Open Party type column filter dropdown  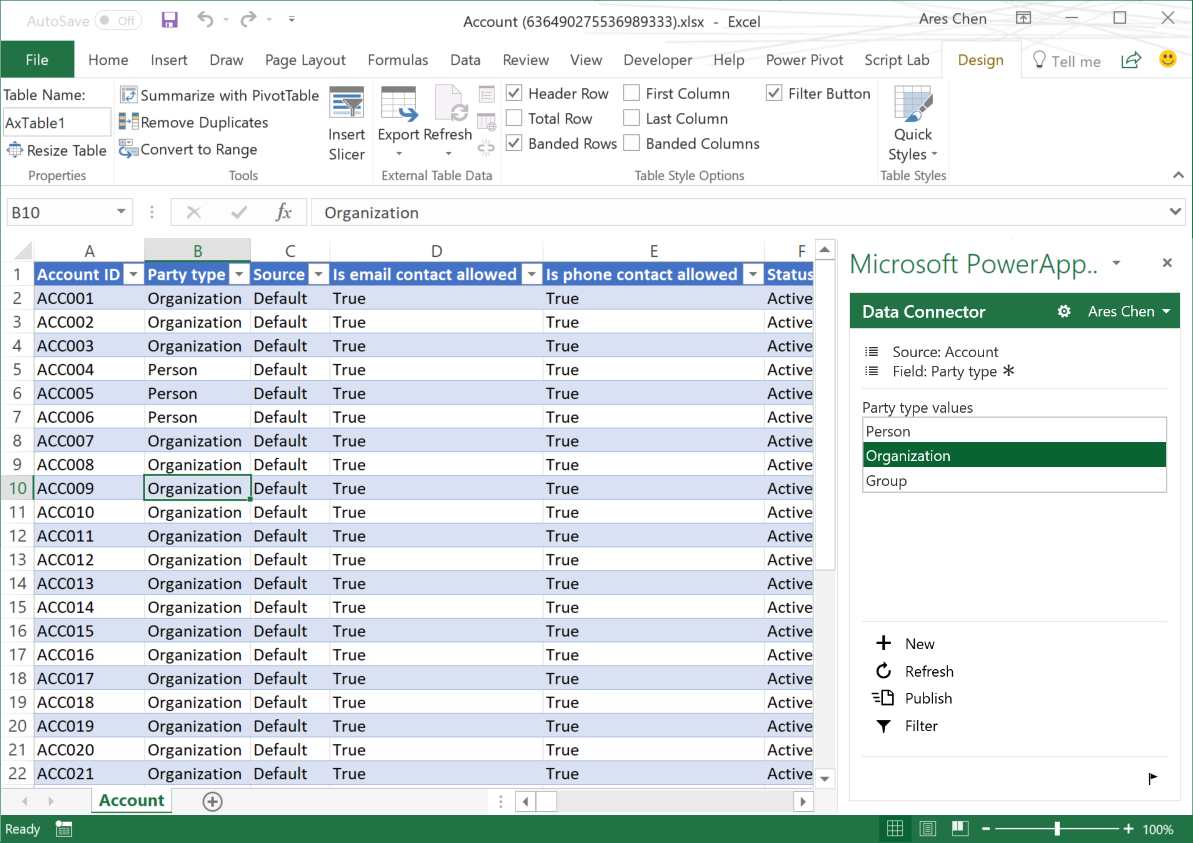(239, 275)
